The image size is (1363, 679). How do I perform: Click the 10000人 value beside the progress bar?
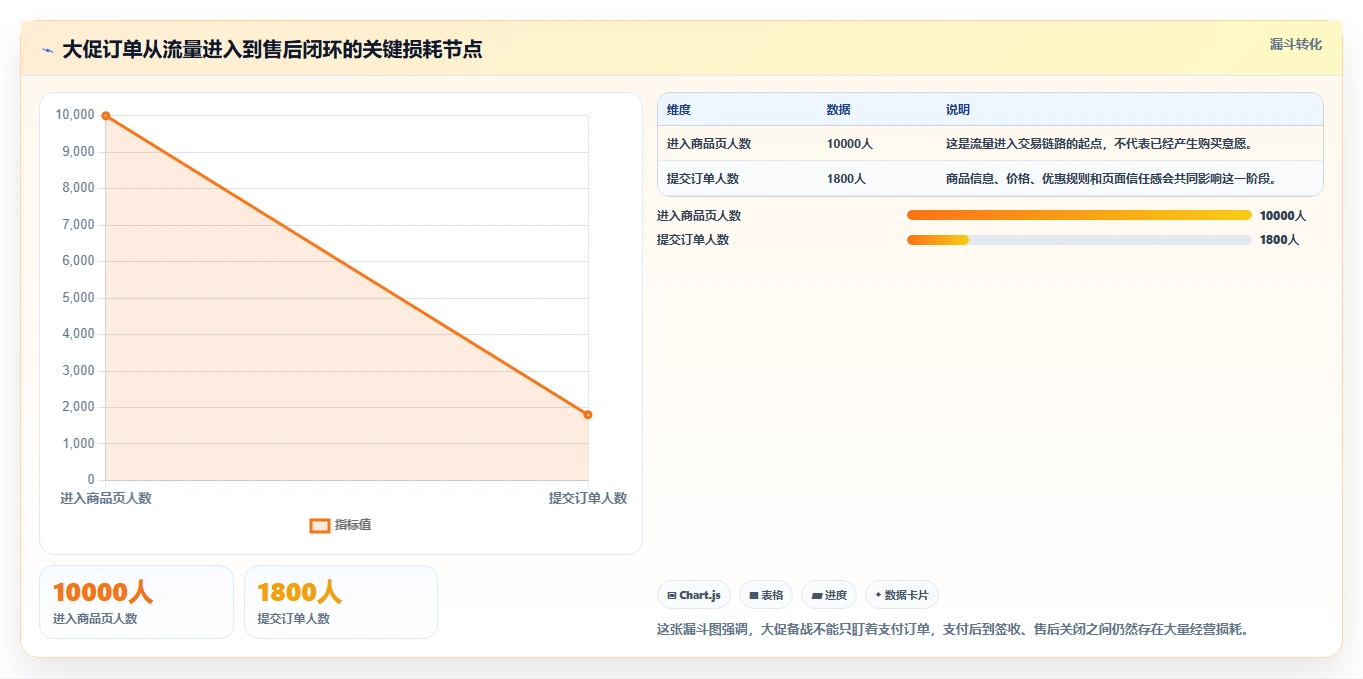tap(1283, 216)
